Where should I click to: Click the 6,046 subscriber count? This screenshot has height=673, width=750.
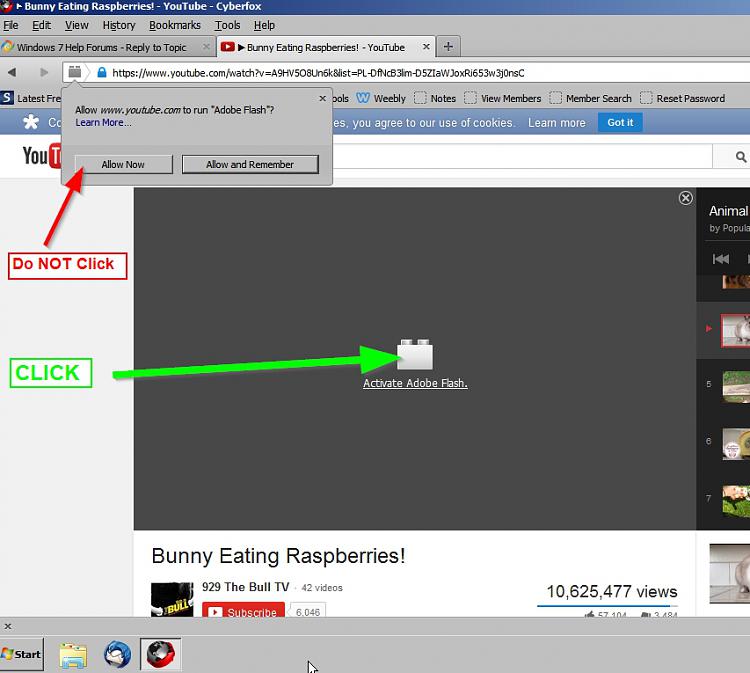point(308,612)
